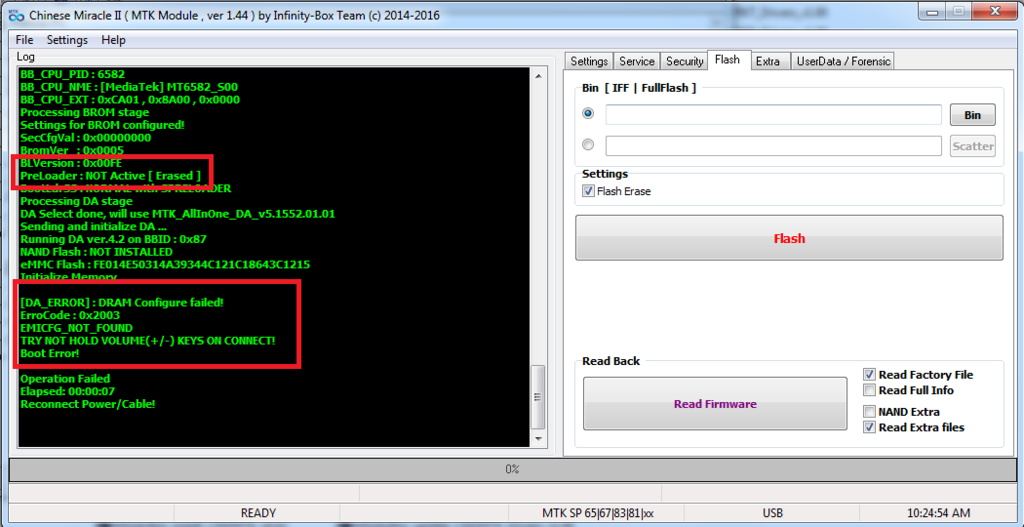The height and width of the screenshot is (527, 1024).
Task: Click the log scrollbar down arrow
Action: pyautogui.click(x=538, y=439)
